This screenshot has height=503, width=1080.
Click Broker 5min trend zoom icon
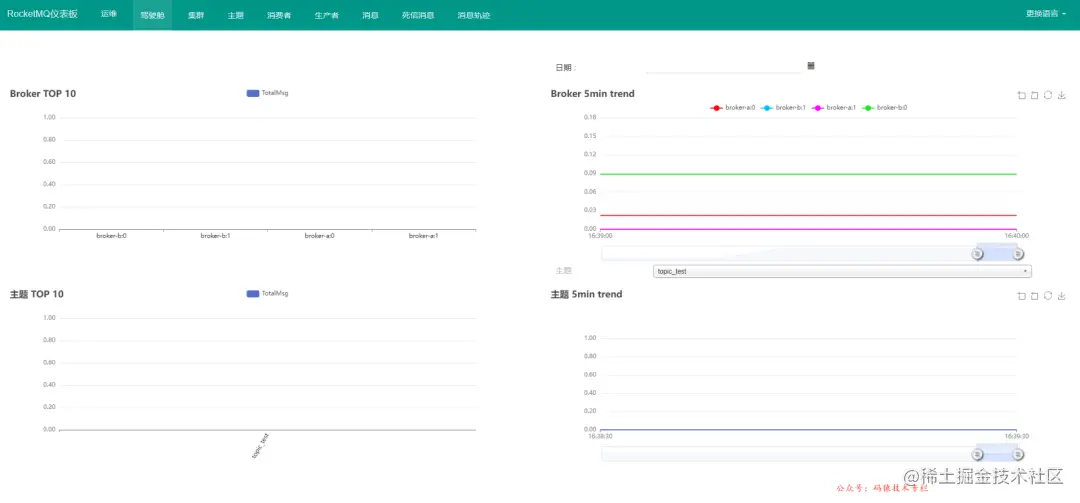coord(1021,95)
